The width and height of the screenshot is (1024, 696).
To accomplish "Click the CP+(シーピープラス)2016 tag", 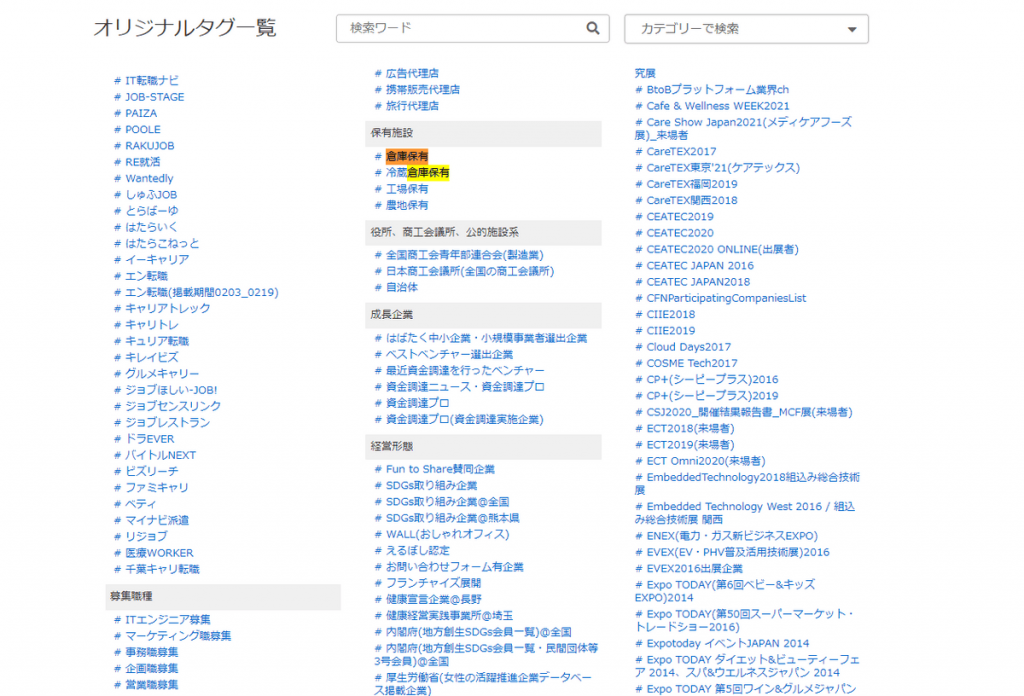I will pyautogui.click(x=712, y=379).
